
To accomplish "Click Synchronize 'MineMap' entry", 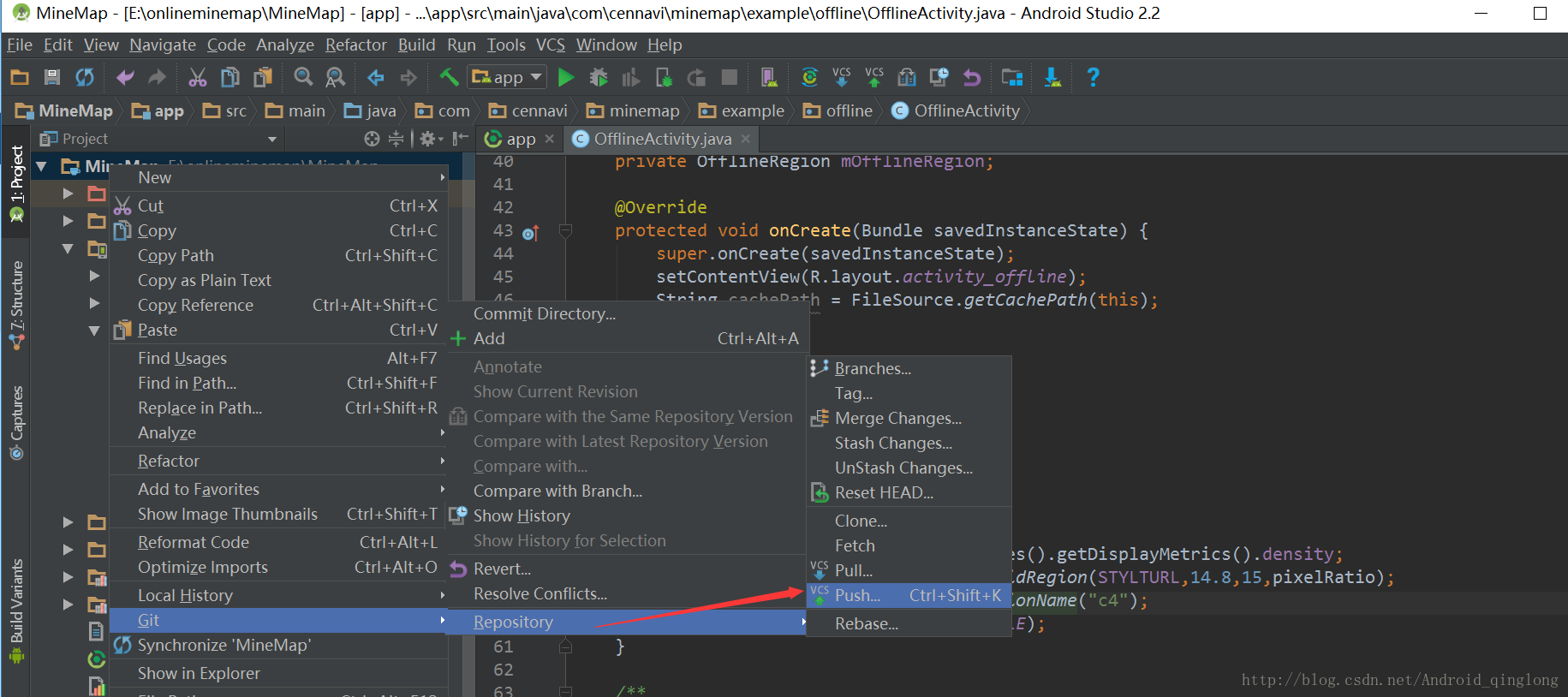I will point(279,645).
